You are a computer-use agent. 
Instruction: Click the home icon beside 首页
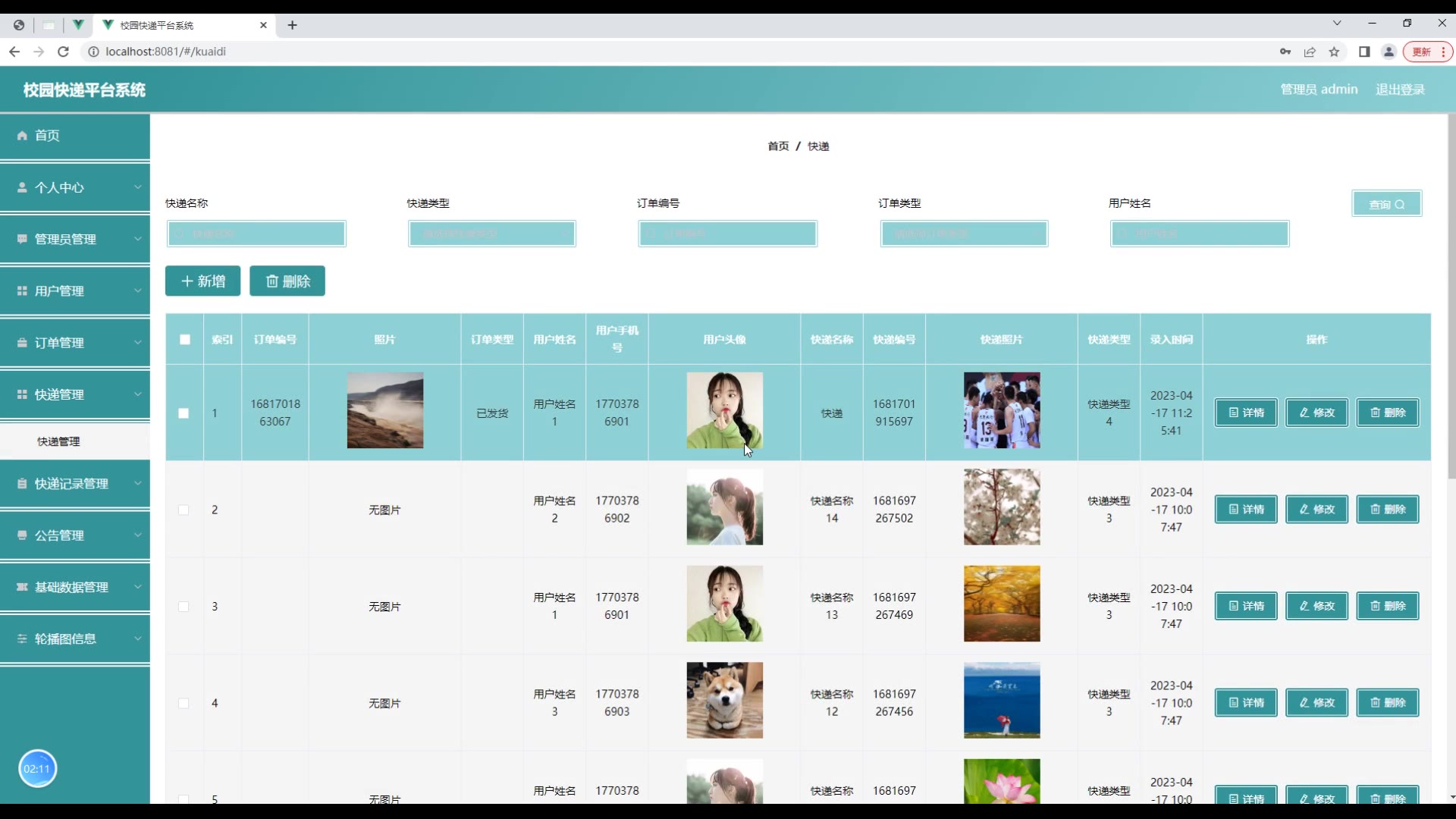tap(22, 136)
